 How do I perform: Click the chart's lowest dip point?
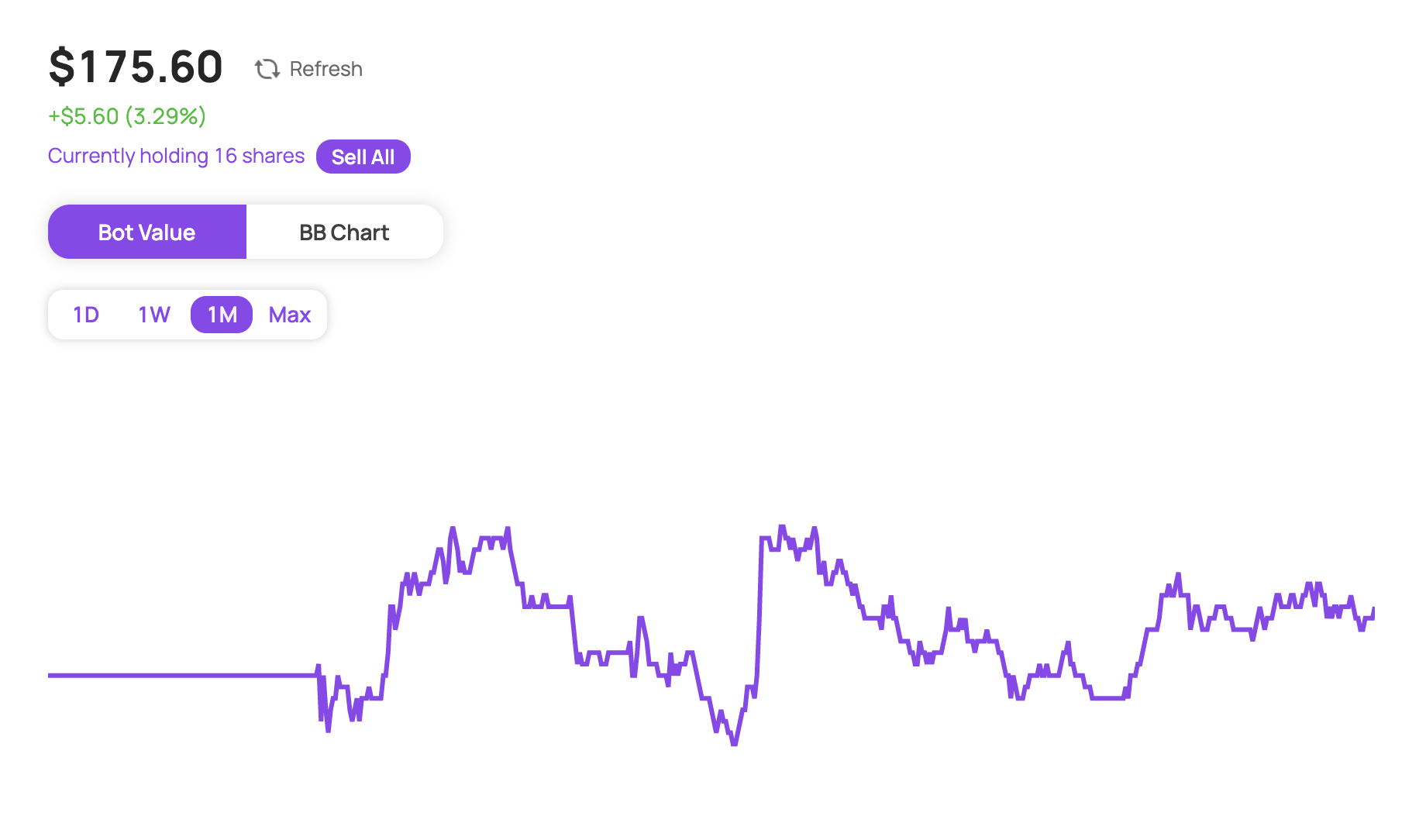pos(734,742)
